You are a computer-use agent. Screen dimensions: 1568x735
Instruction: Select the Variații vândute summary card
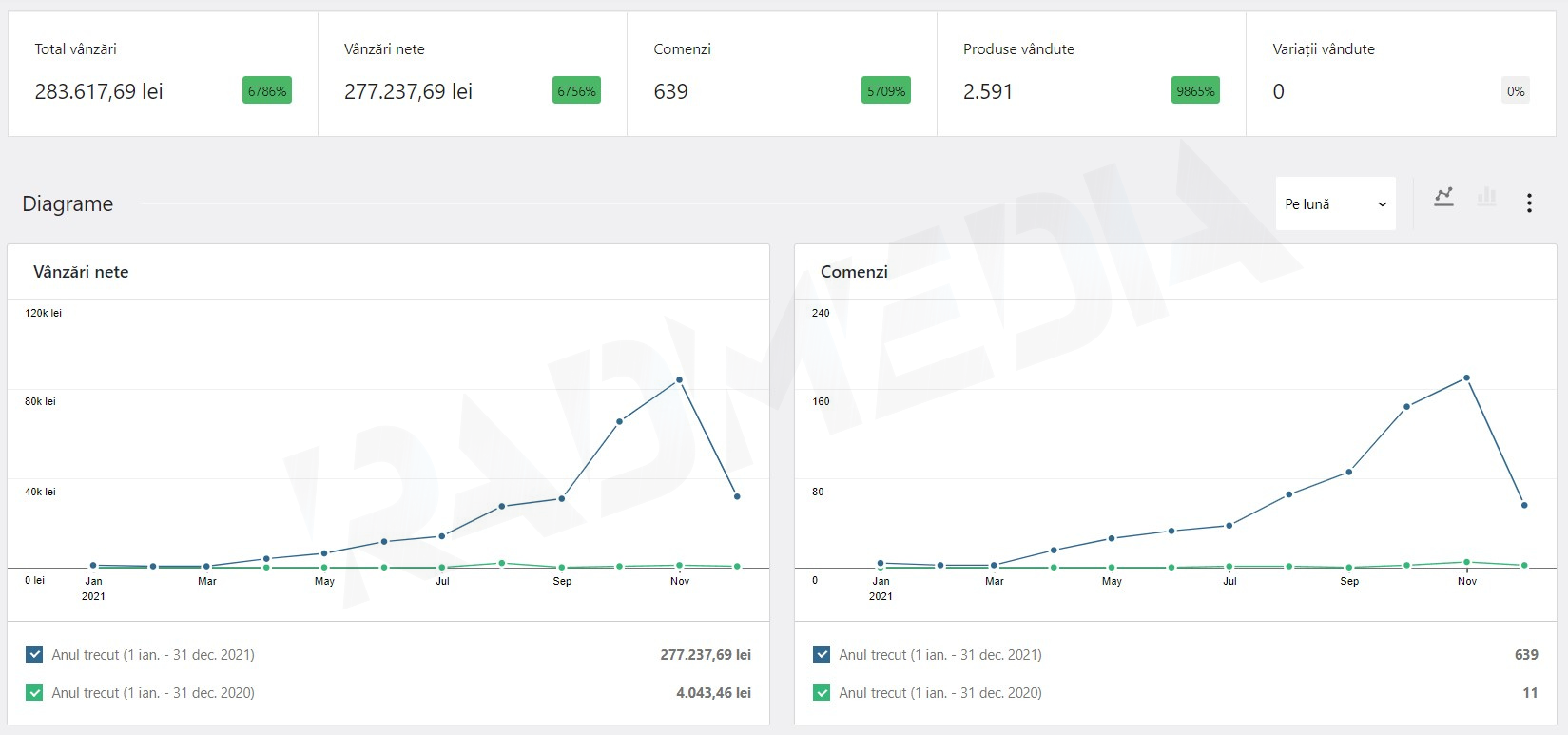(x=1401, y=74)
